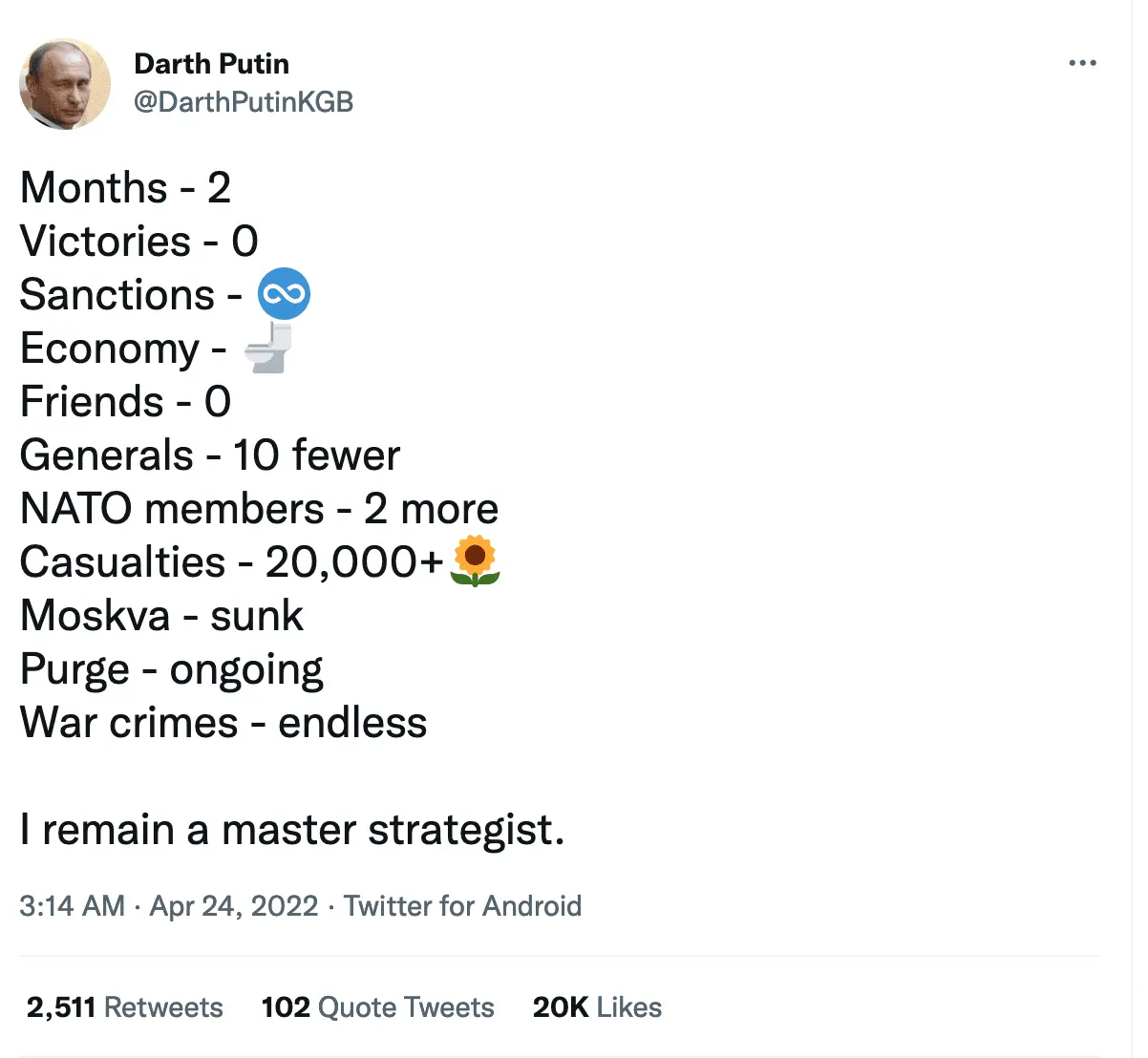Click the "Moskva - sunk" text line
The width and height of the screenshot is (1148, 1058).
pos(161,616)
